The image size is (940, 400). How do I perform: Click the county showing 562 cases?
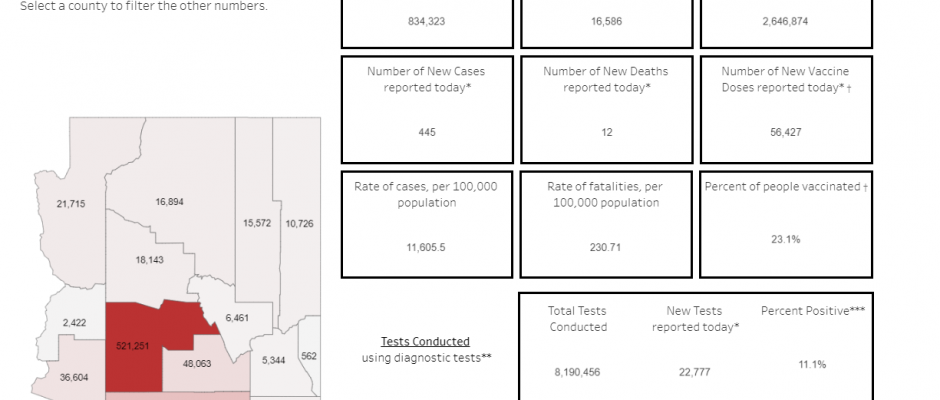309,356
